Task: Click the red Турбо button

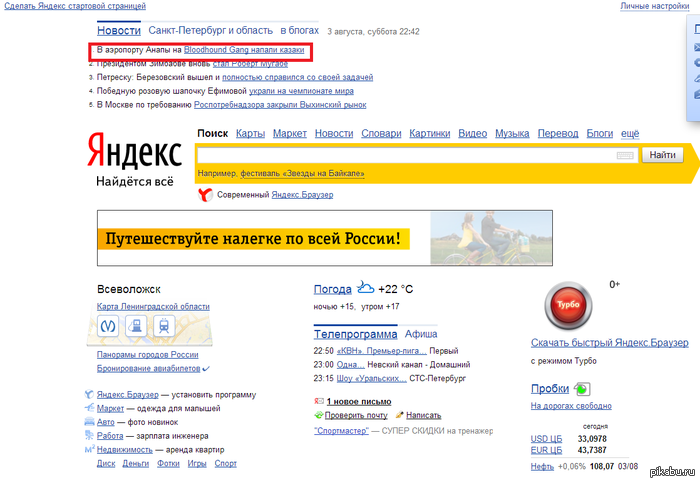Action: point(568,306)
